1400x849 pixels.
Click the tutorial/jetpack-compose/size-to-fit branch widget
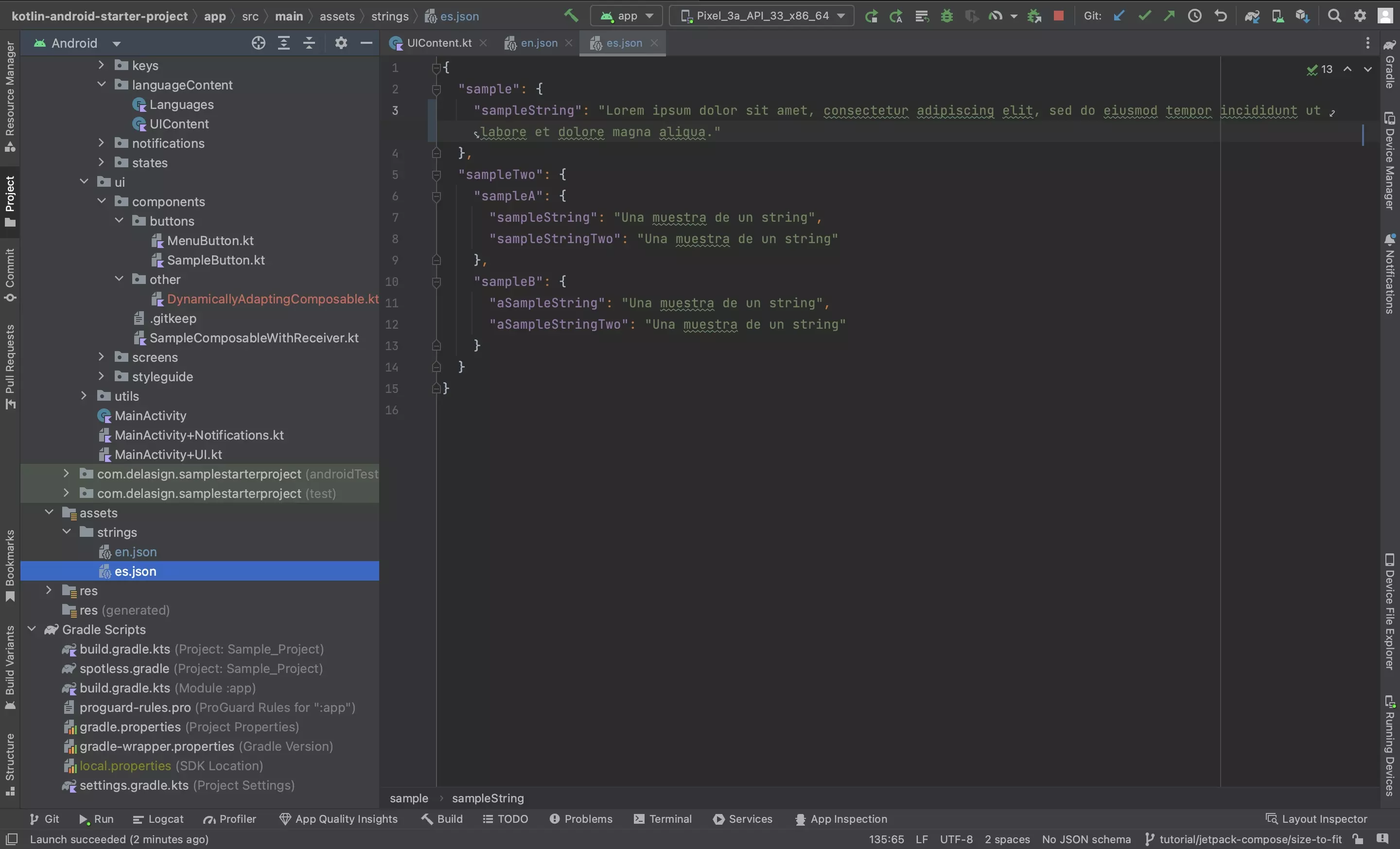[x=1243, y=839]
